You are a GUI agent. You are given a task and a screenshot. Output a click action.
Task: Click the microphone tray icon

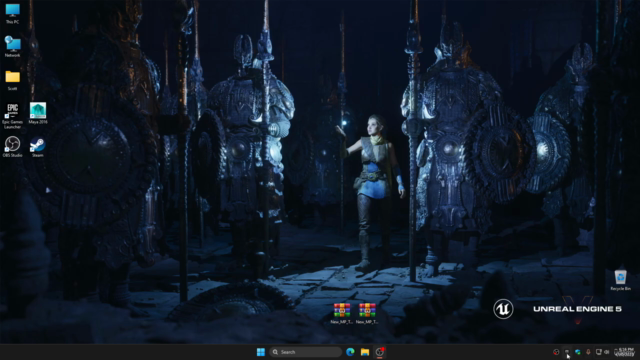tap(588, 352)
